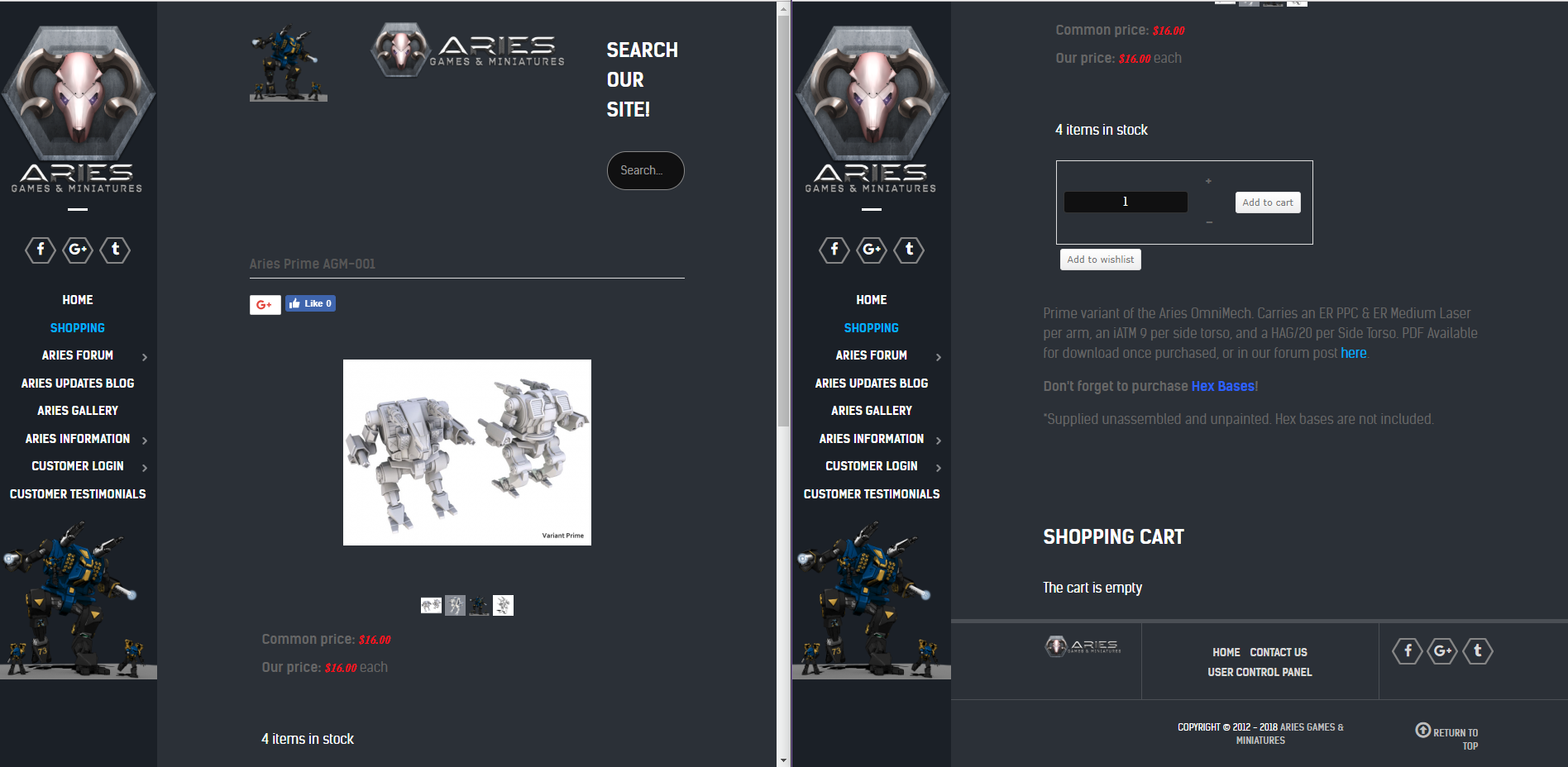
Task: Open Aries Forum in right pane sidebar
Action: [x=872, y=355]
